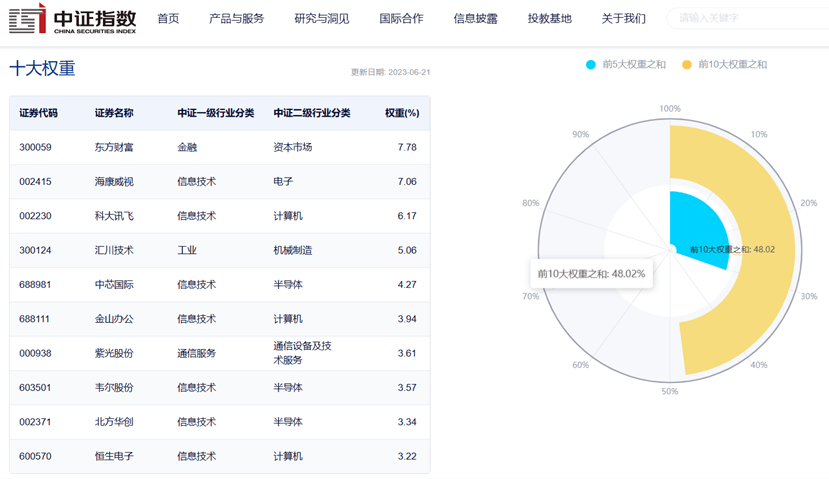Select the 东方财富 table row
The width and height of the screenshot is (829, 479).
[x=219, y=147]
